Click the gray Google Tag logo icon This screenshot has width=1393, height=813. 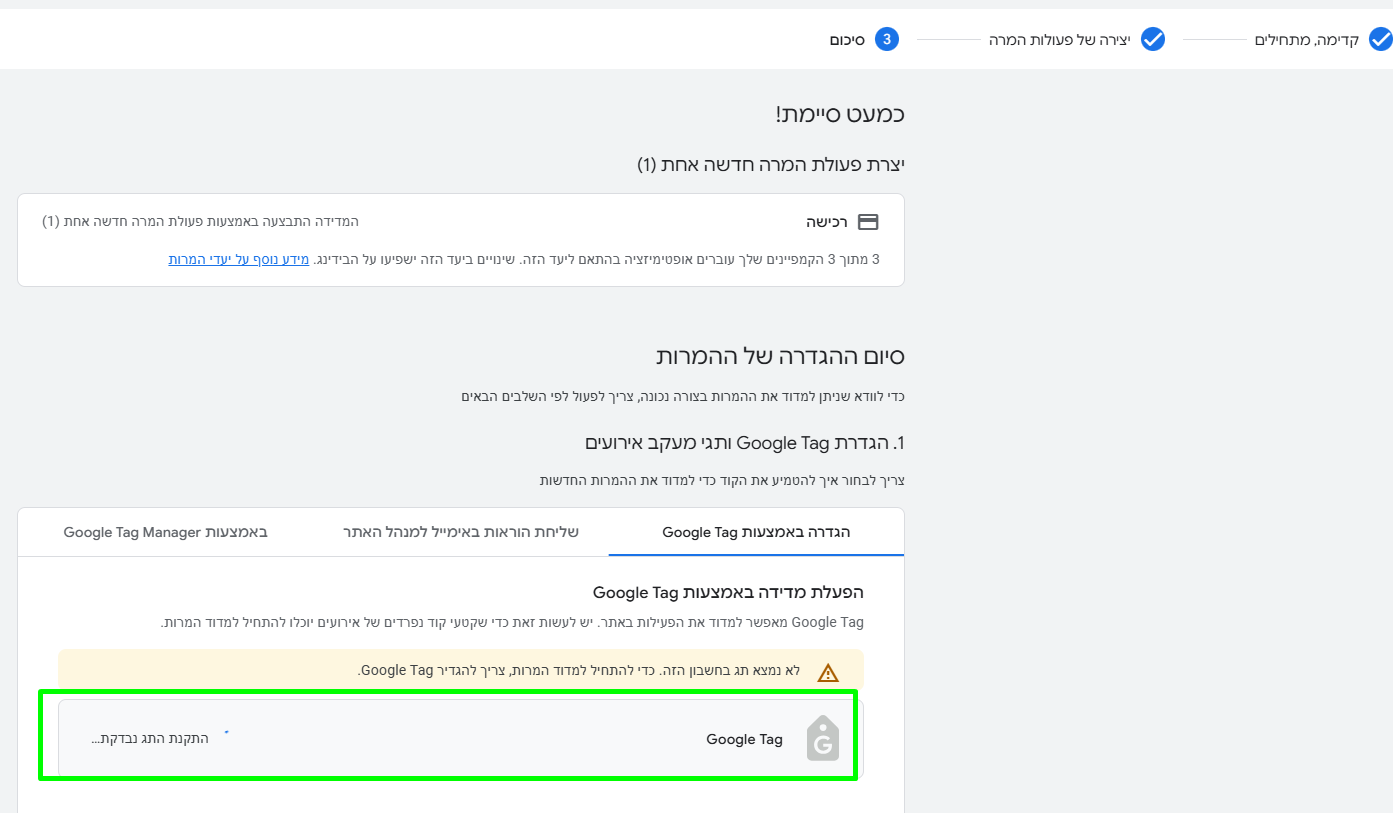(x=823, y=739)
